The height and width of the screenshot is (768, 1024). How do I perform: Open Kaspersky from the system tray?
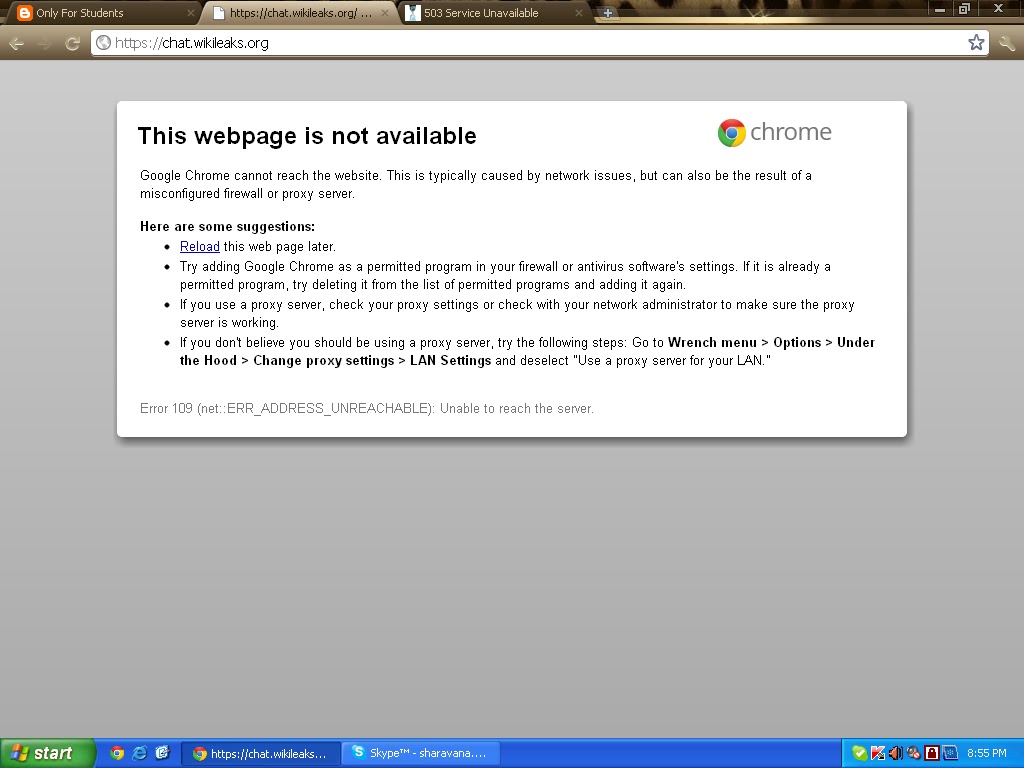(x=878, y=753)
